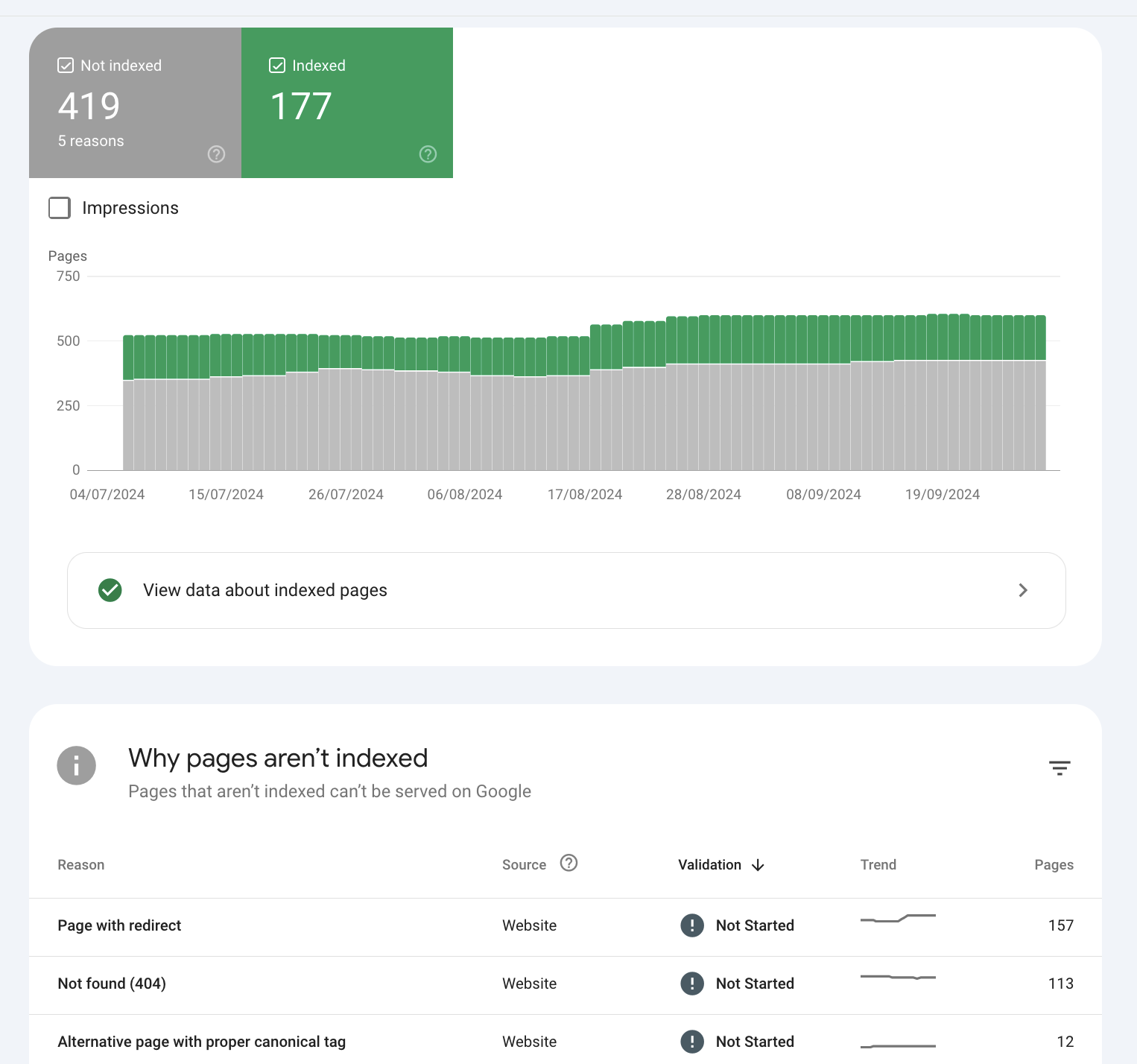Click the trend sparkline for Page with redirect
1137x1064 pixels.
[898, 918]
